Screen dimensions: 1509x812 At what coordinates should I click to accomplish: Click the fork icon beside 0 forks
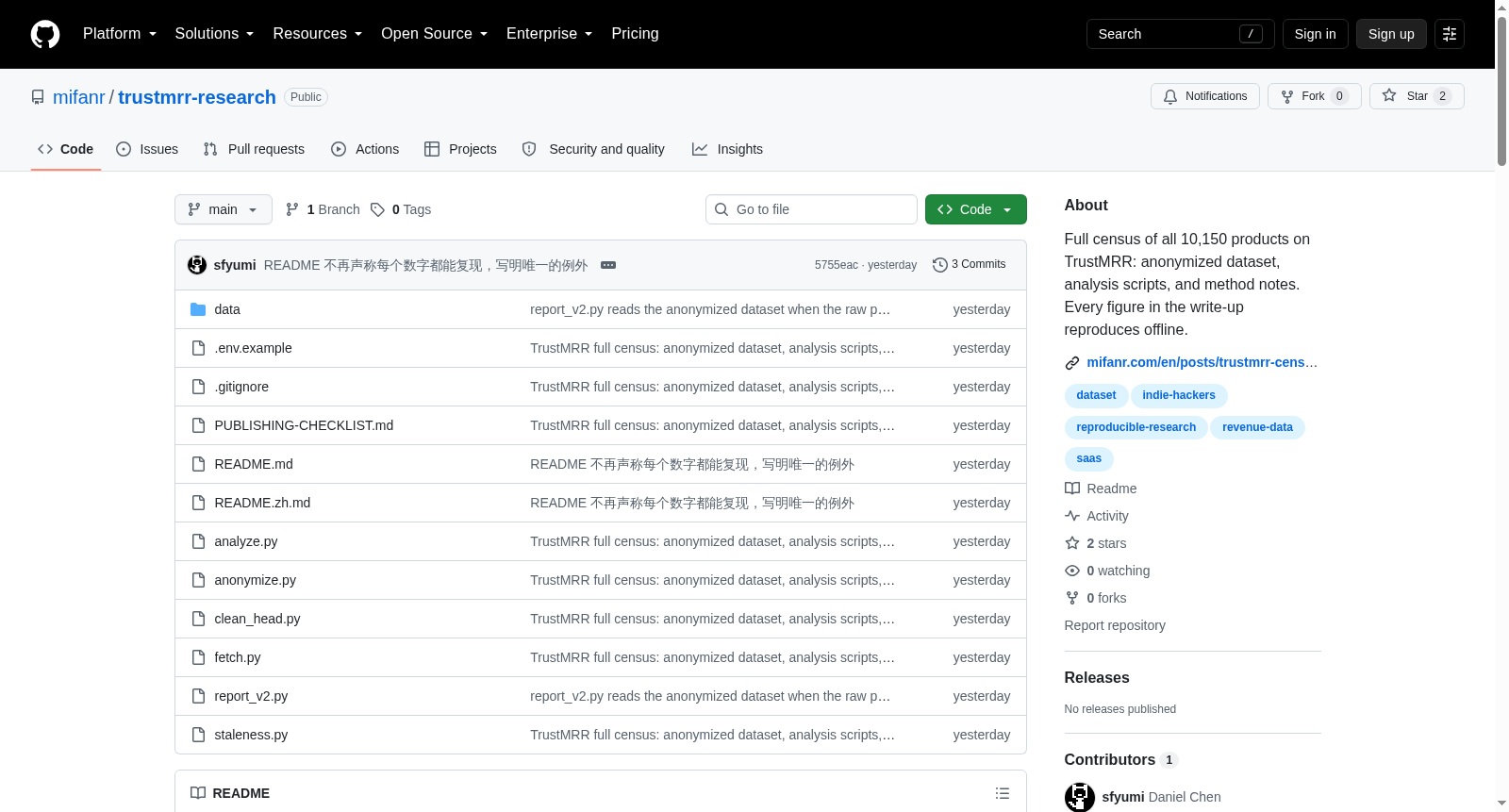click(x=1072, y=598)
